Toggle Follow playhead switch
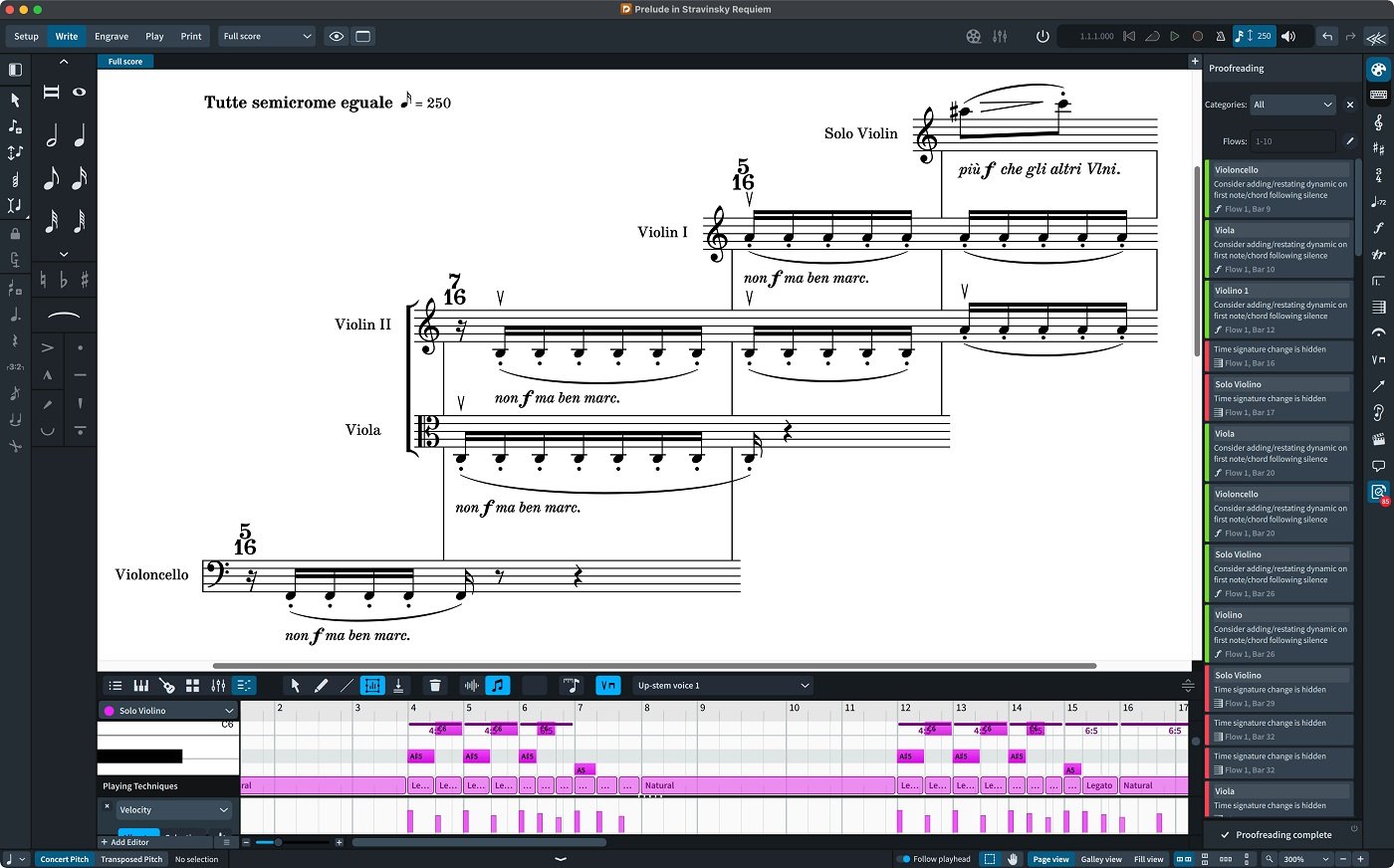 904,859
